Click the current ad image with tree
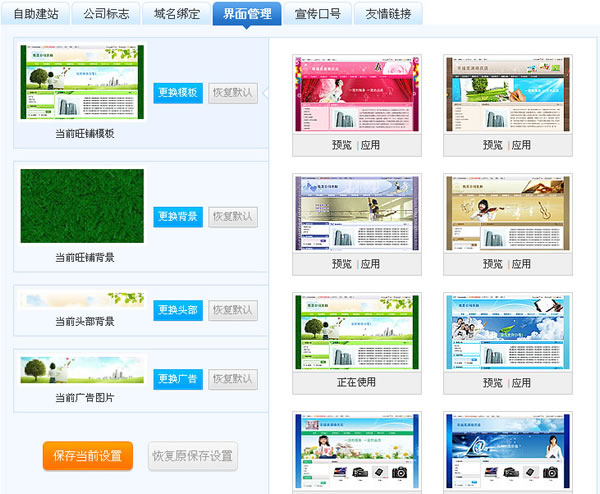Screen dimensions: 600x494 pos(83,369)
